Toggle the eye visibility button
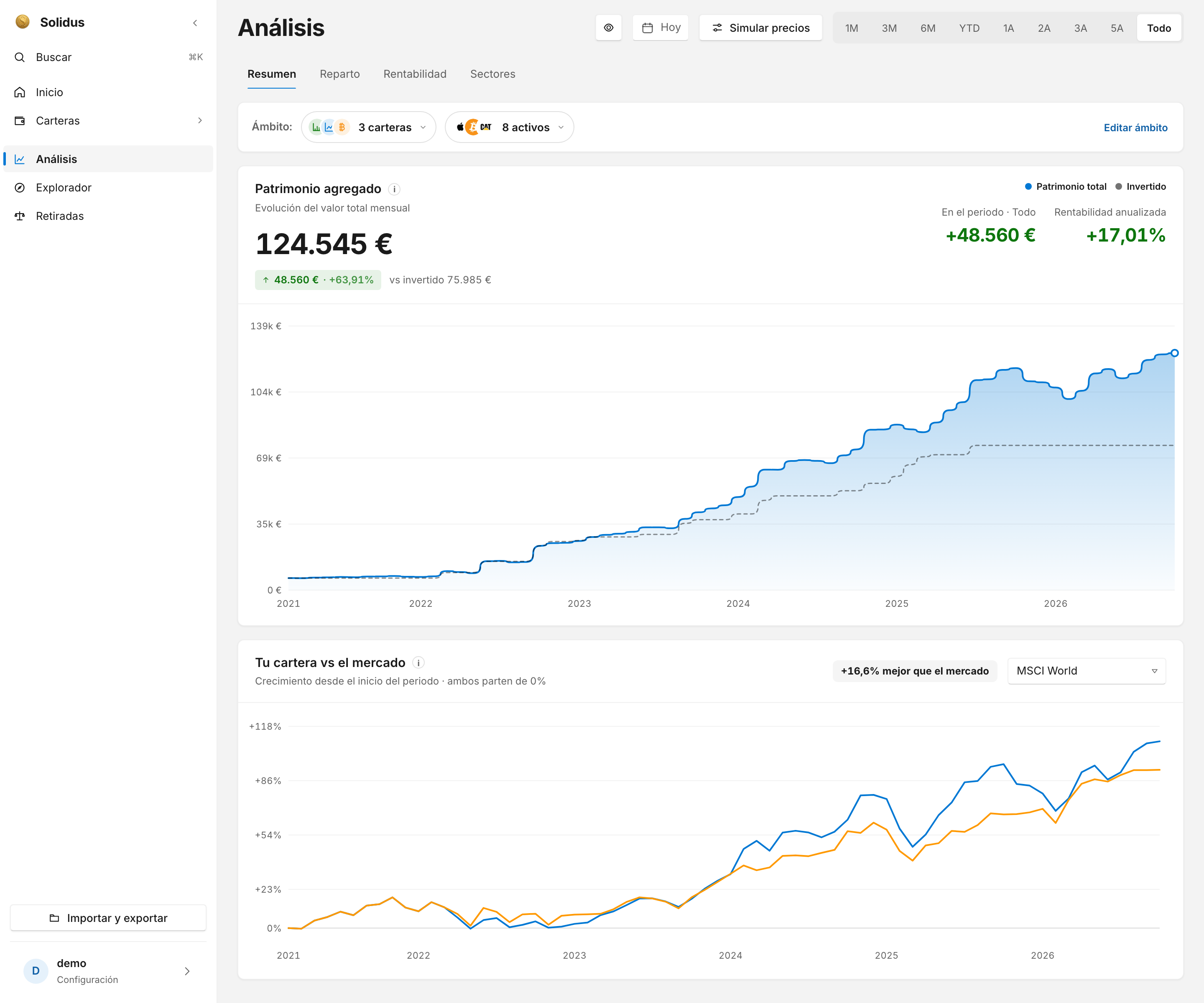This screenshot has width=1204, height=1003. [x=608, y=28]
